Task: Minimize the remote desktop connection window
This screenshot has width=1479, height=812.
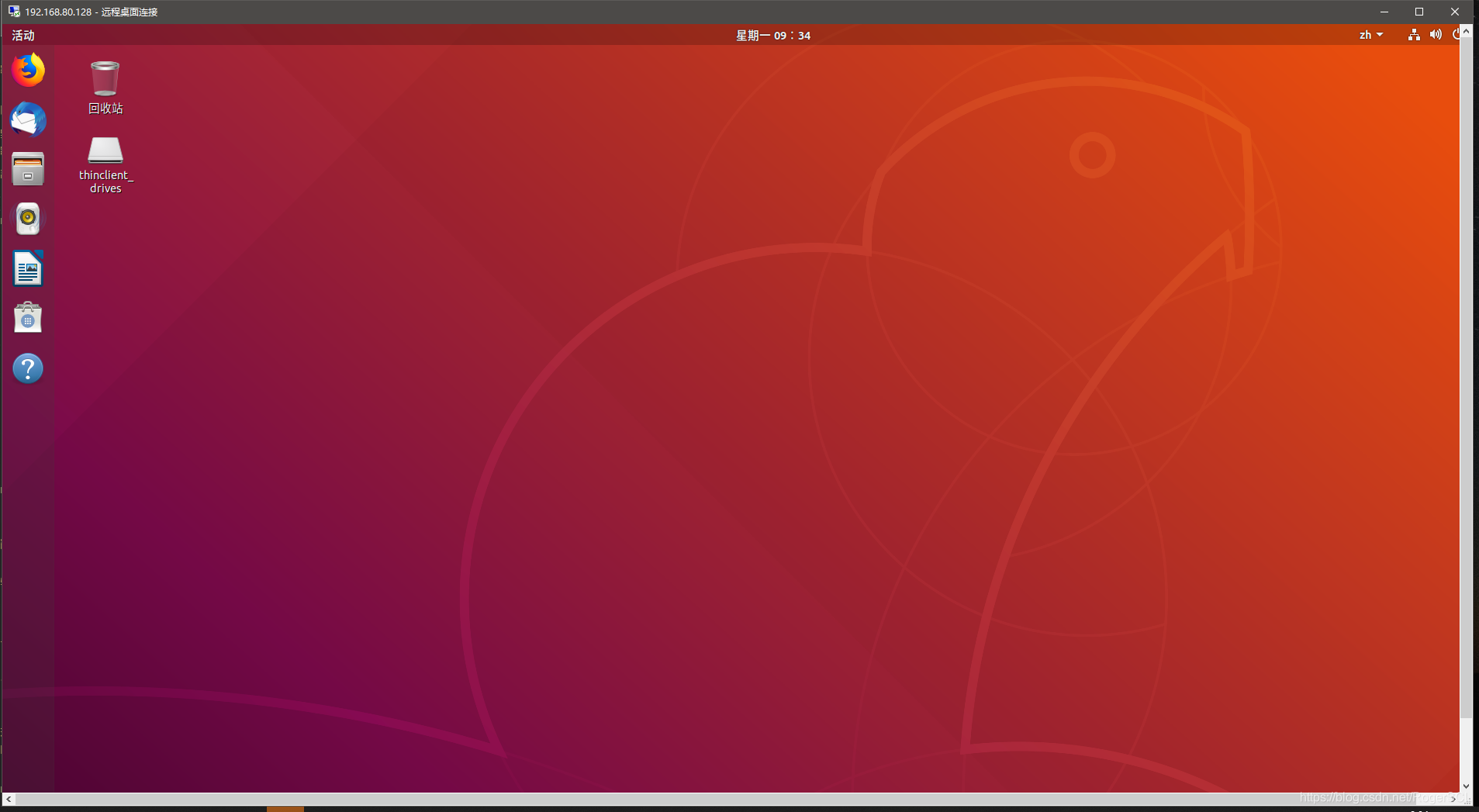Action: (x=1384, y=12)
